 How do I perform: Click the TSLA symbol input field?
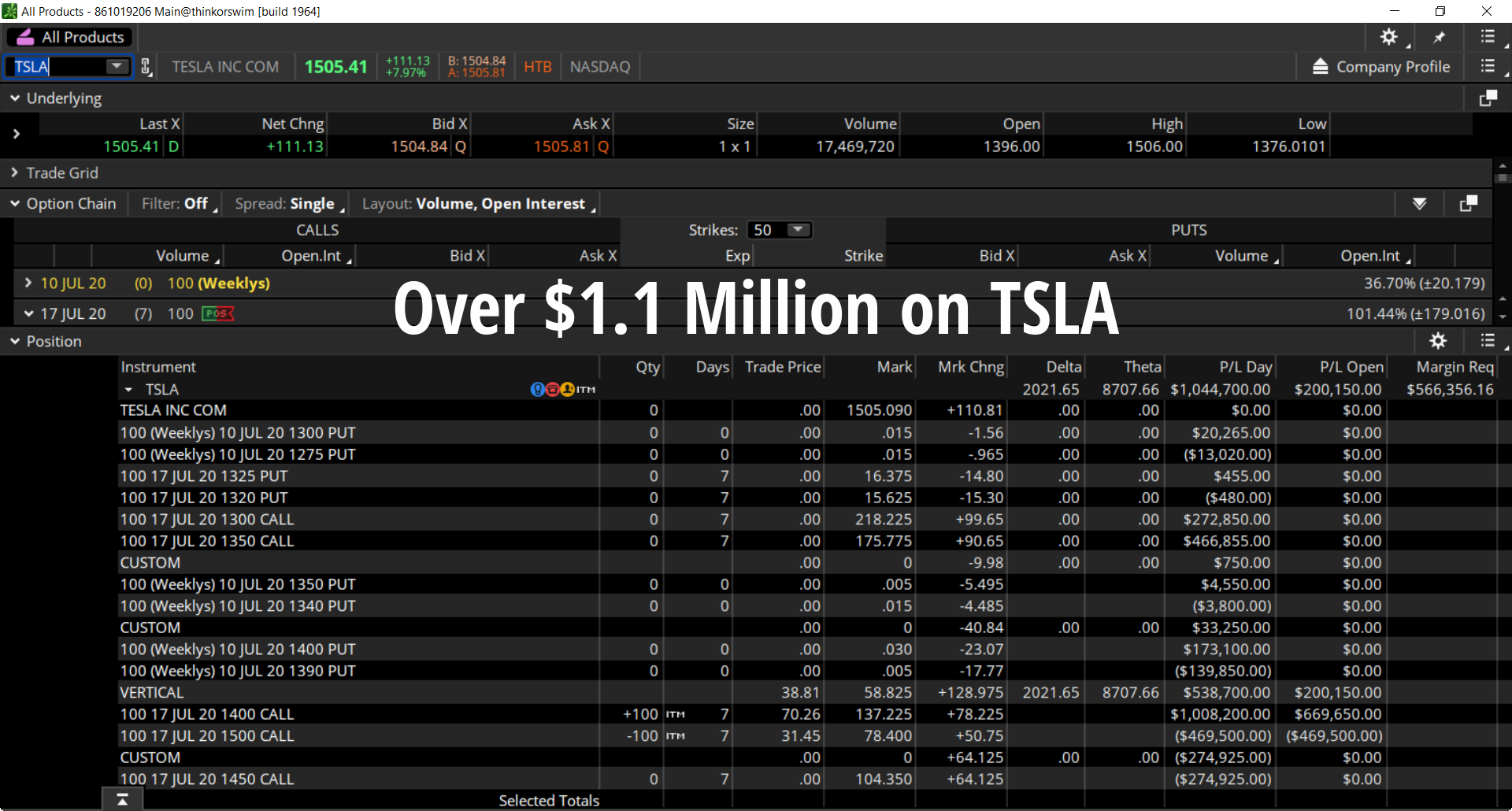click(x=57, y=67)
